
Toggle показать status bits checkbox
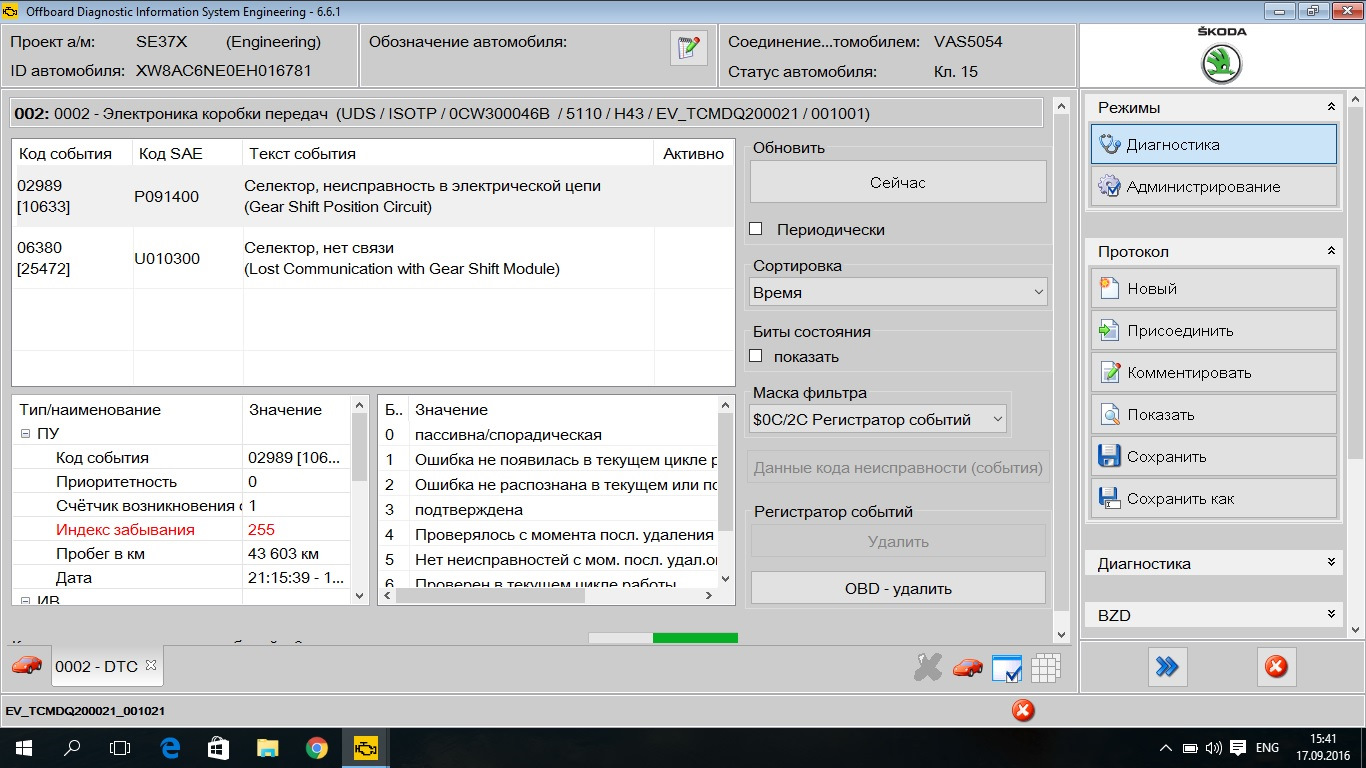click(x=756, y=356)
